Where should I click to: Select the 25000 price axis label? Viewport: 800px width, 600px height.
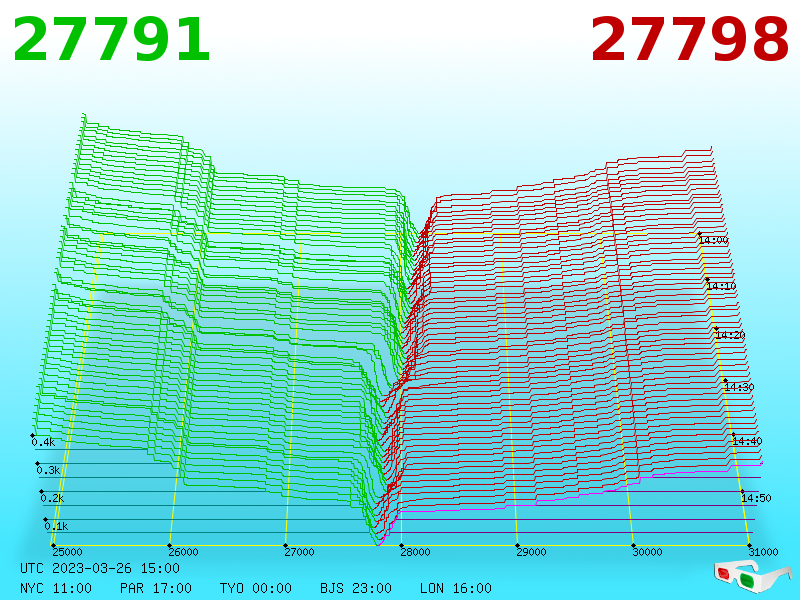pyautogui.click(x=67, y=552)
